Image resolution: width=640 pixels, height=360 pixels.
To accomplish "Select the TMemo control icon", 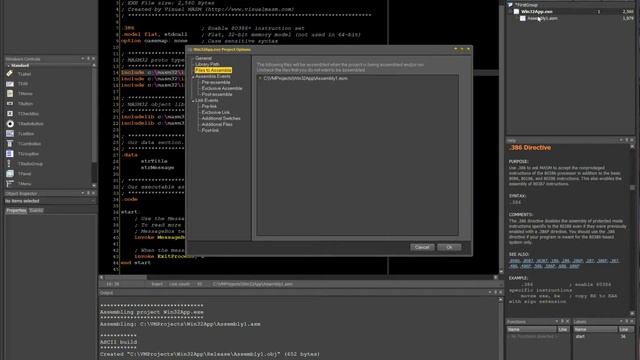I will [x=10, y=93].
